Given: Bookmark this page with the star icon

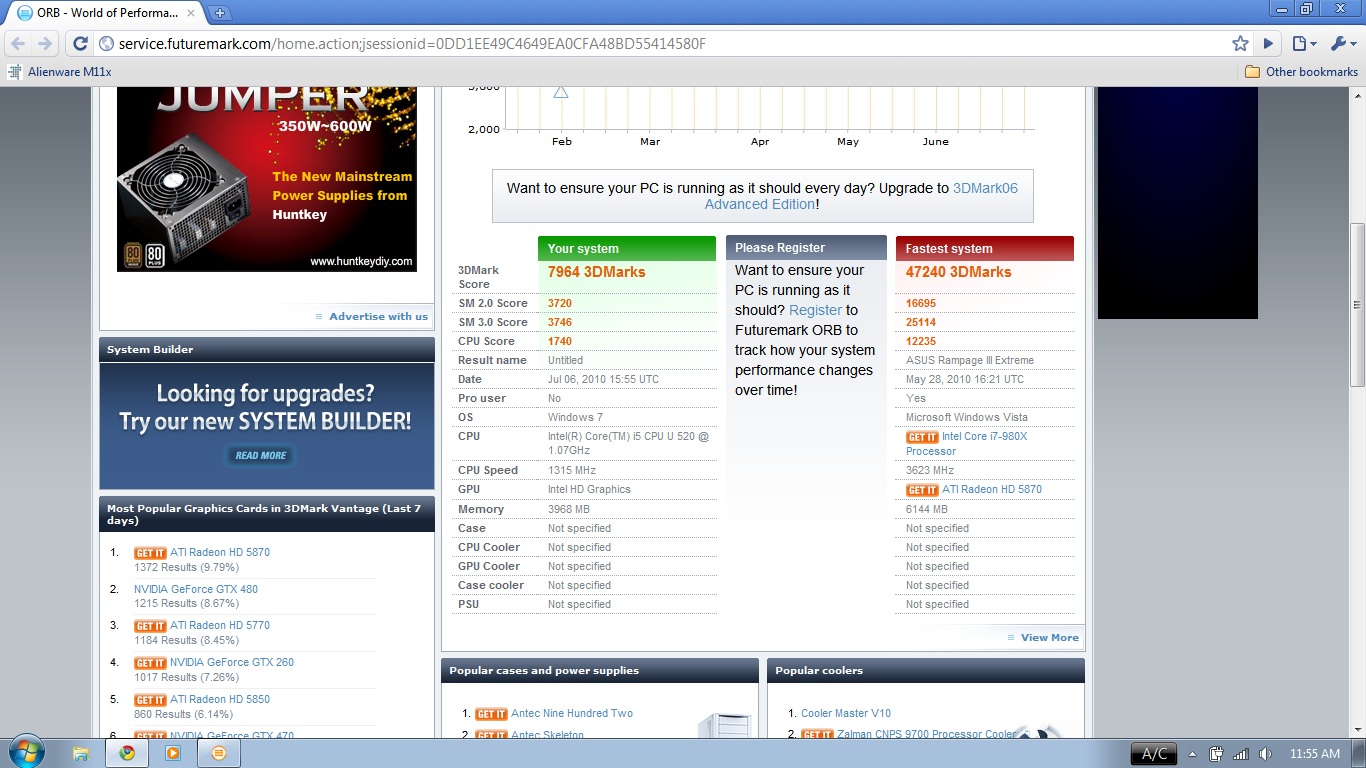Looking at the screenshot, I should (1240, 44).
